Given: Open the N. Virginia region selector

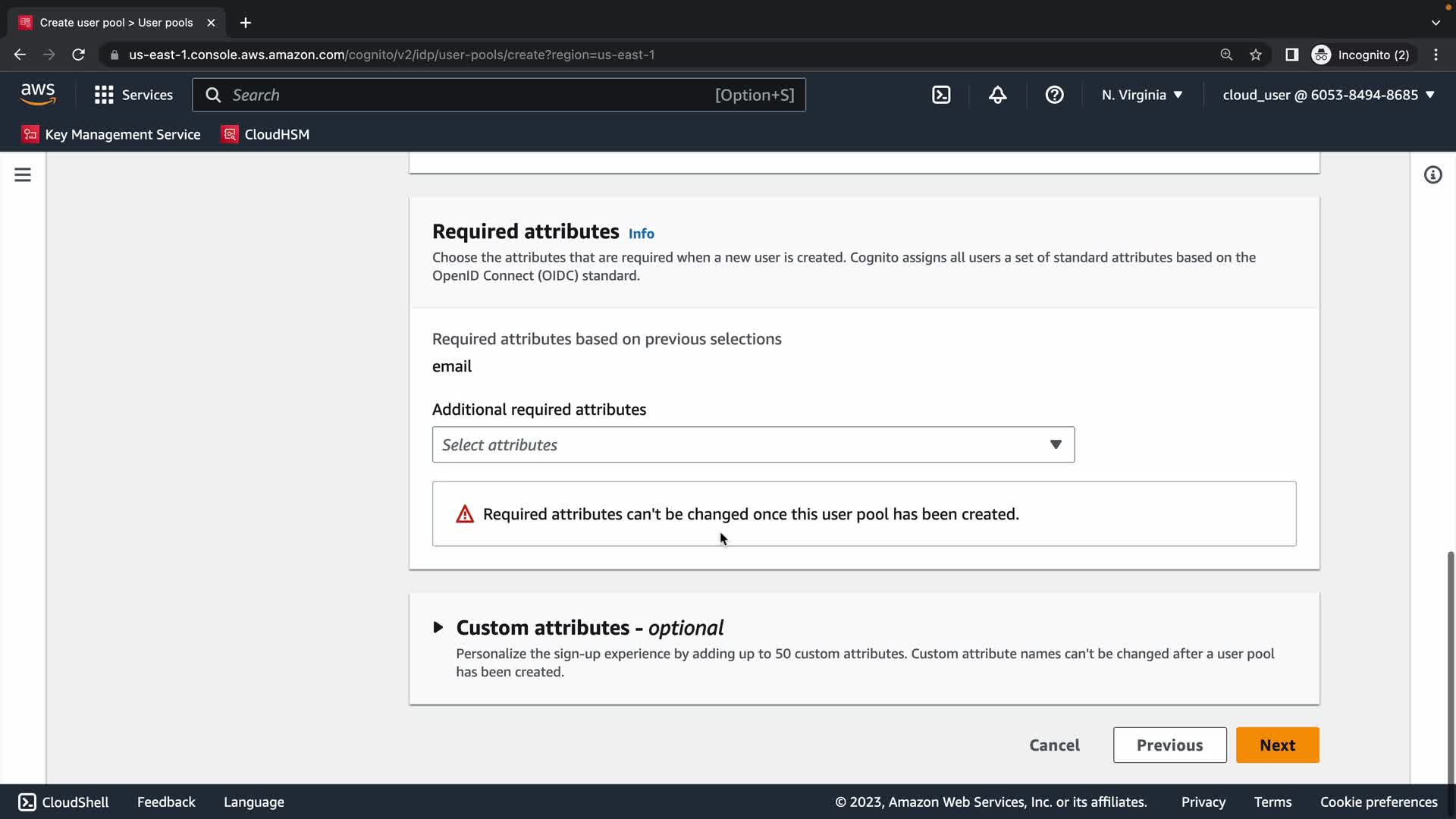Looking at the screenshot, I should [1142, 95].
